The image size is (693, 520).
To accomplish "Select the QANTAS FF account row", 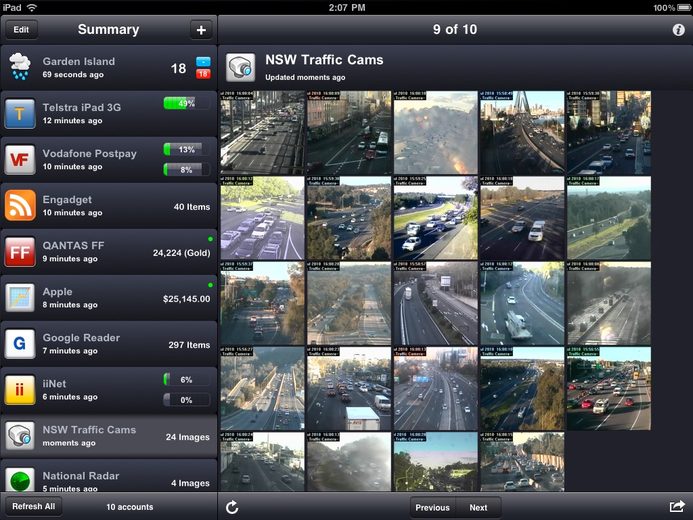I will (109, 252).
